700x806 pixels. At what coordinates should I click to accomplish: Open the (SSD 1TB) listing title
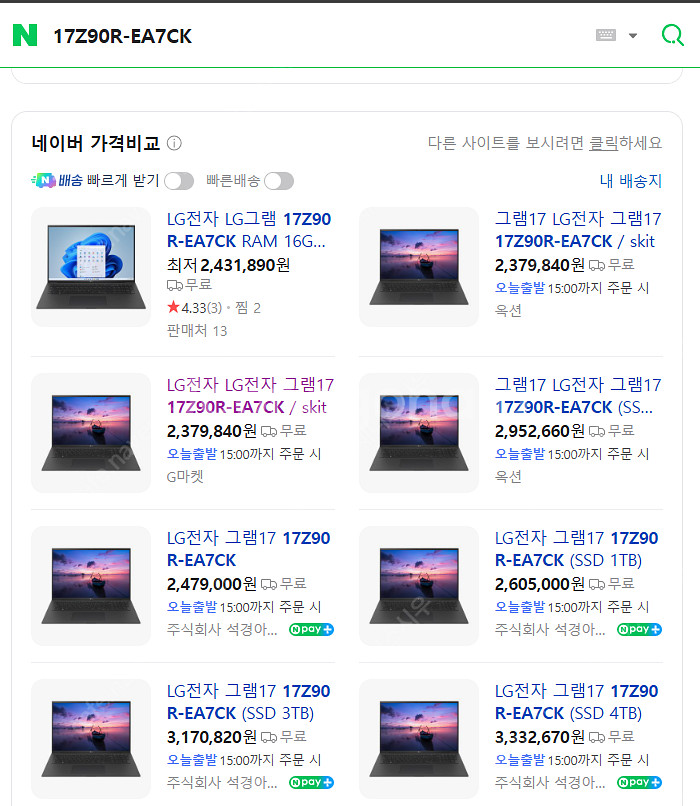[576, 549]
